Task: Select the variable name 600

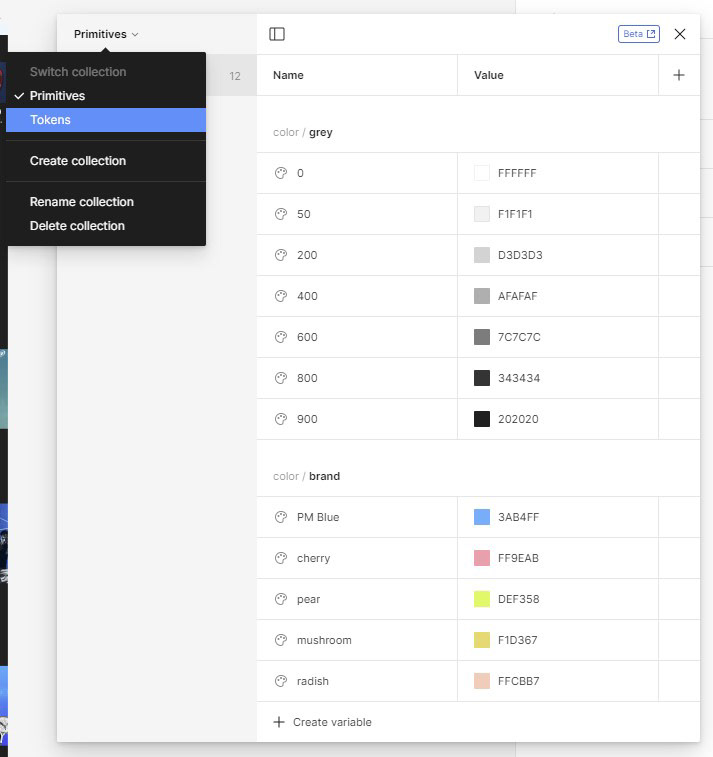Action: (x=307, y=337)
